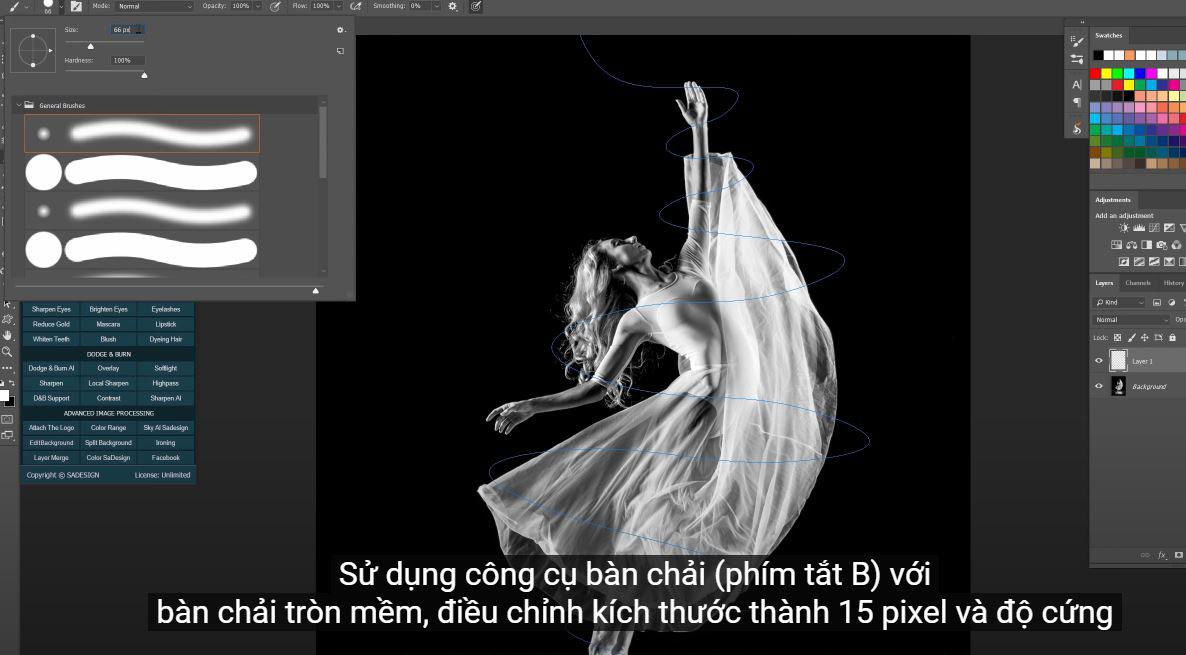Click Sky AI Sadesign button
The height and width of the screenshot is (655, 1186).
[166, 427]
